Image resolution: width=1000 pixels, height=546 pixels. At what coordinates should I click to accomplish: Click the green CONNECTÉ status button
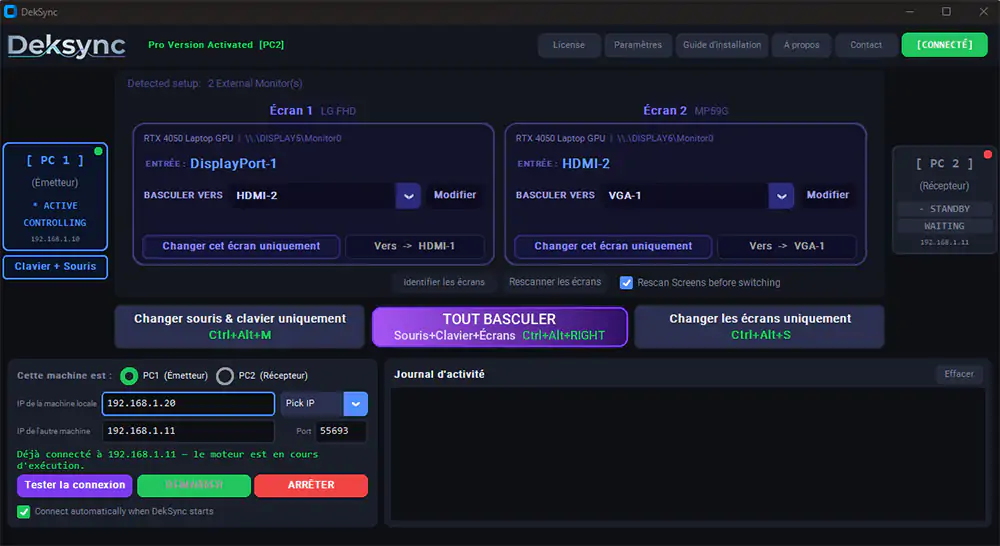(944, 45)
